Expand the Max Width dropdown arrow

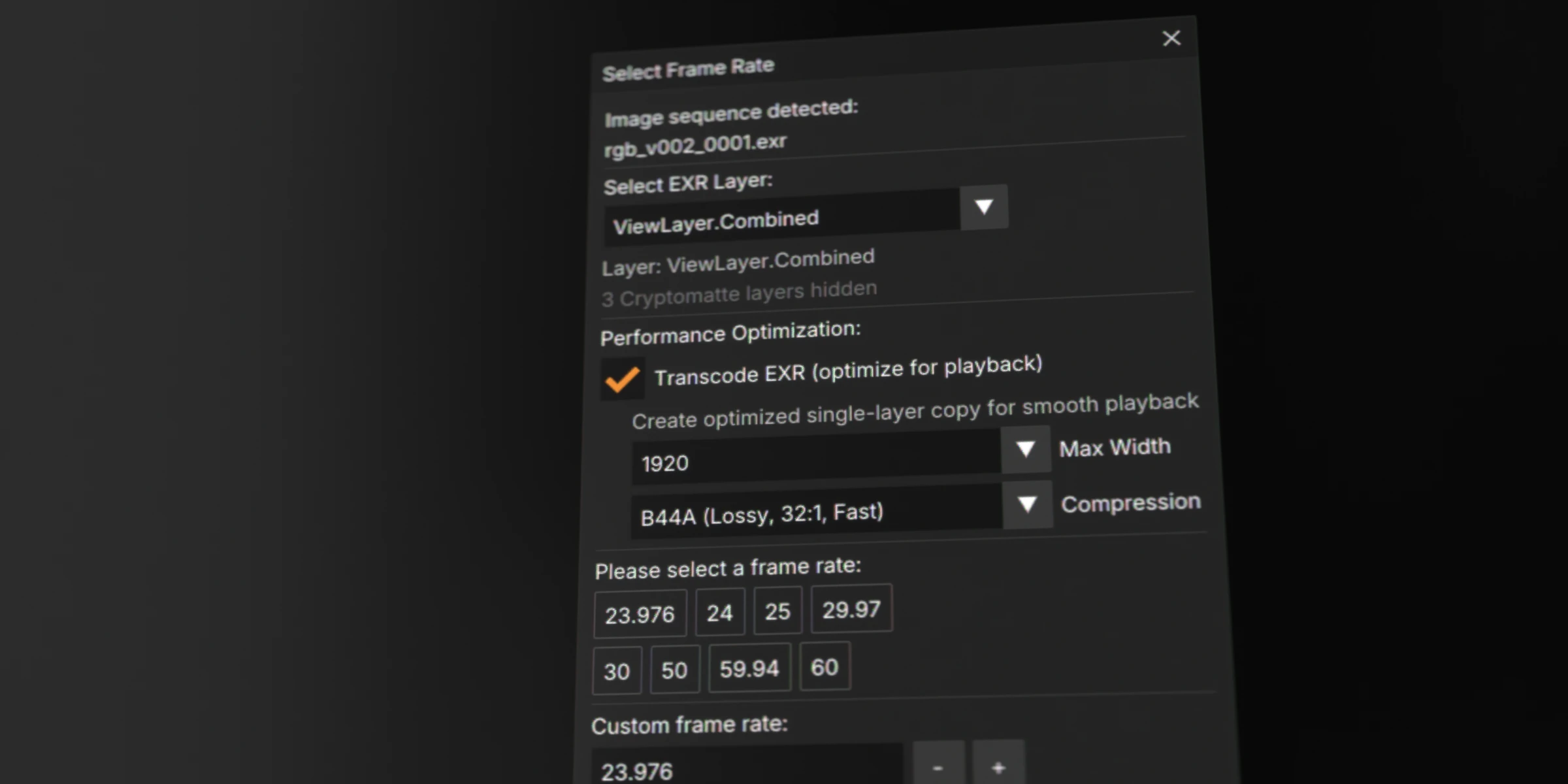click(1025, 449)
